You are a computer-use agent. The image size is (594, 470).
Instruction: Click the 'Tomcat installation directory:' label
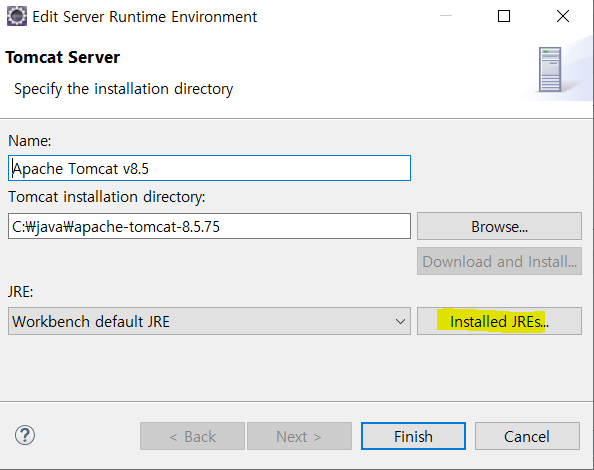pos(107,197)
